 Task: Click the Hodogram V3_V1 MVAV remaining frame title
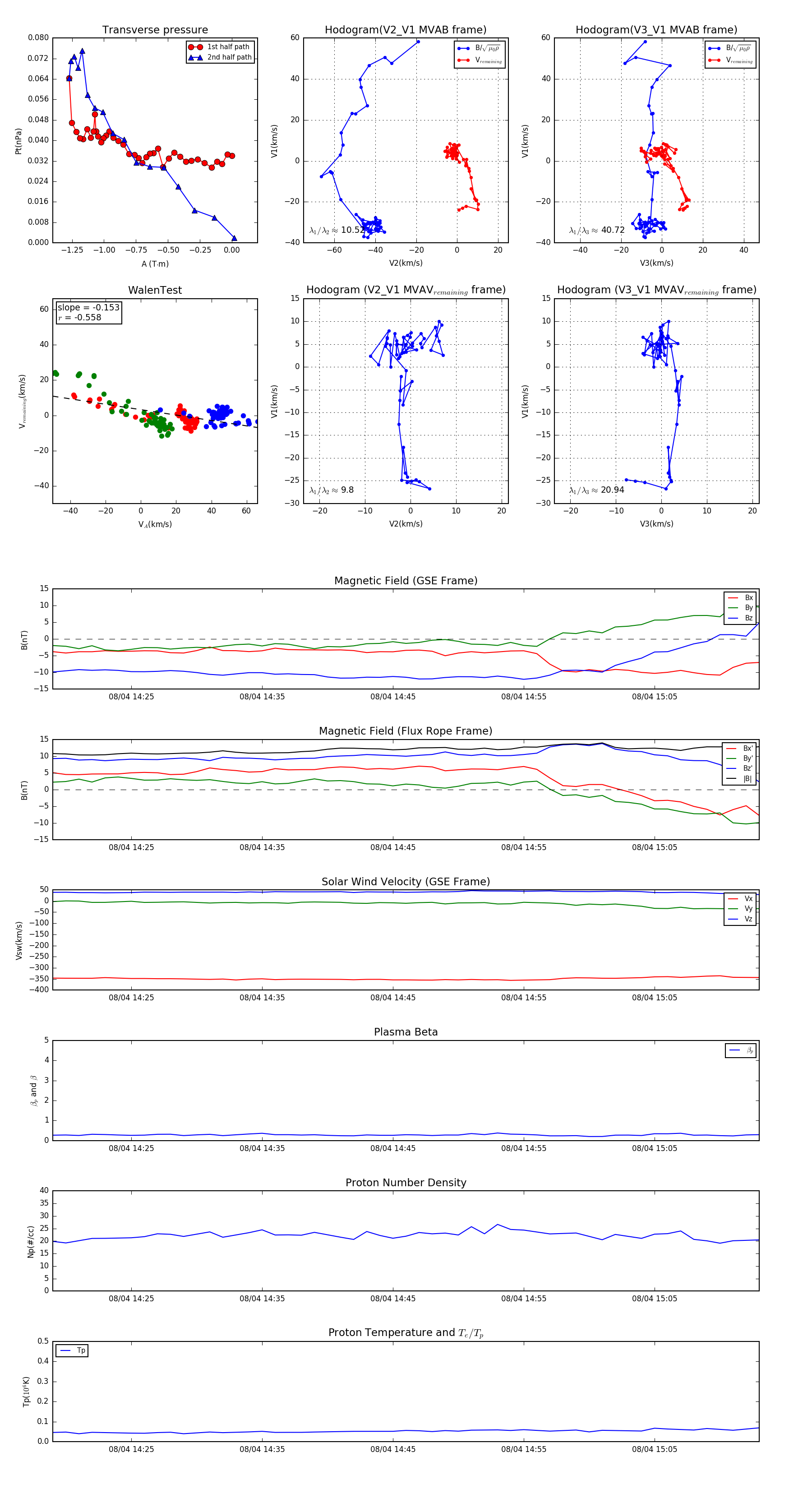point(656,290)
